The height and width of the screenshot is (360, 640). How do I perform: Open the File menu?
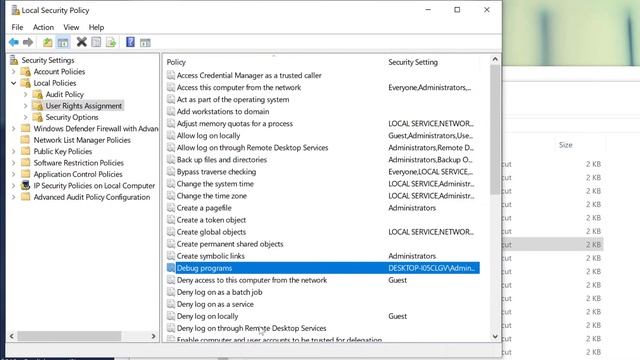[x=17, y=27]
